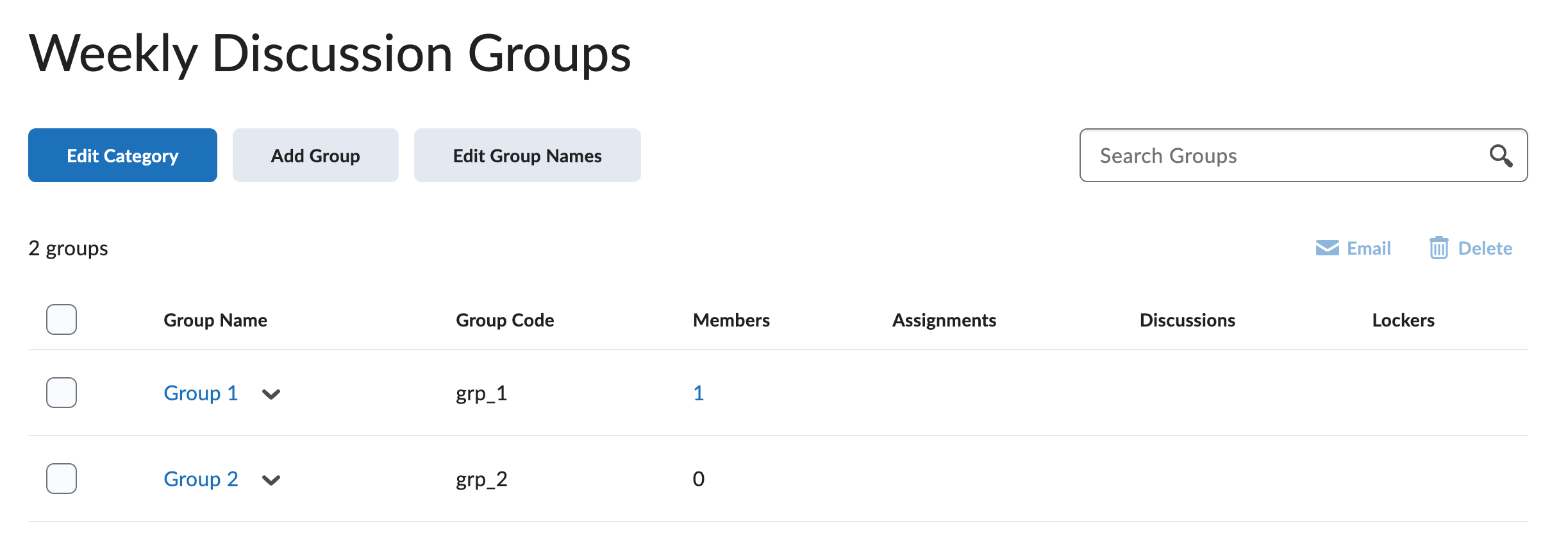Viewport: 1568px width, 544px height.
Task: Click the Discussions column header
Action: (1187, 320)
